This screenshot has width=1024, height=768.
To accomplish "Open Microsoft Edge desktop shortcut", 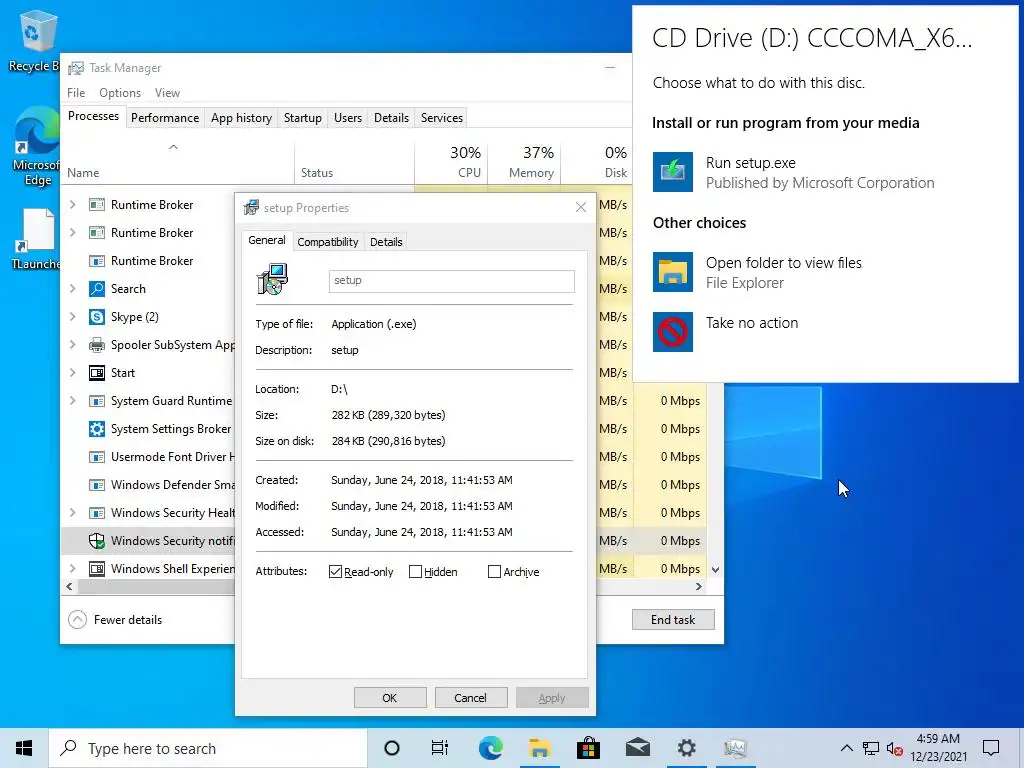I will pos(36,148).
